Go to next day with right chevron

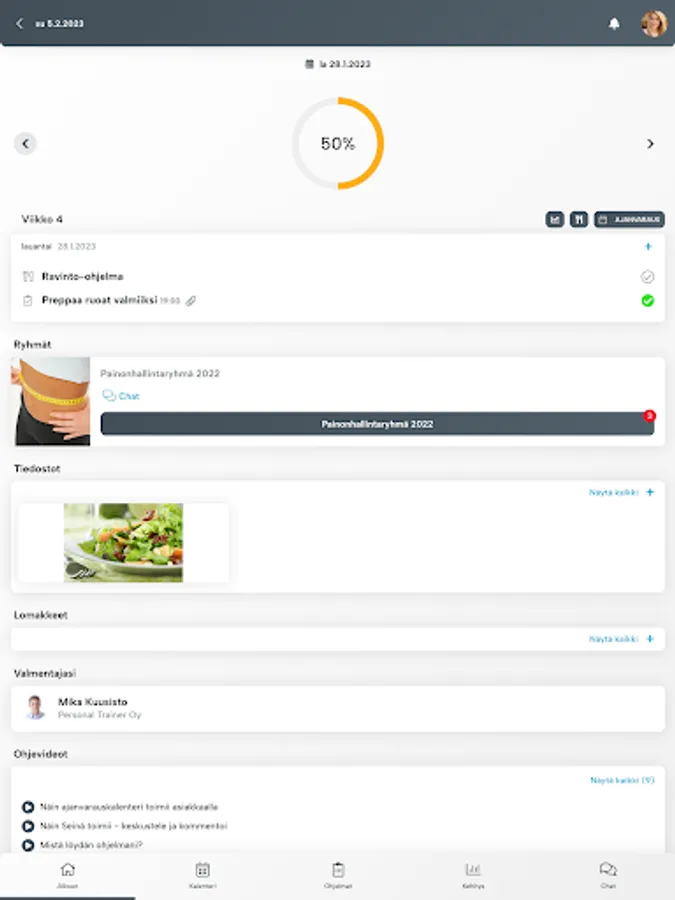(650, 143)
